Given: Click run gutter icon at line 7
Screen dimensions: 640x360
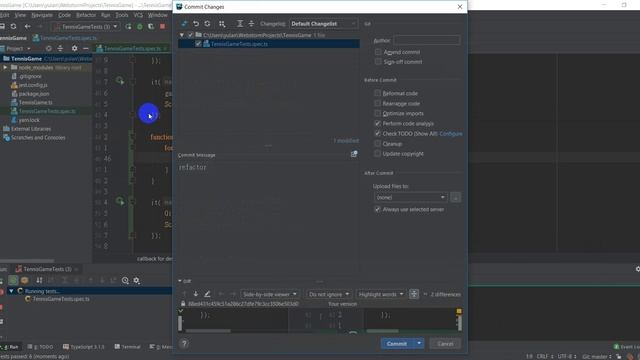Looking at the screenshot, I should click(120, 80).
